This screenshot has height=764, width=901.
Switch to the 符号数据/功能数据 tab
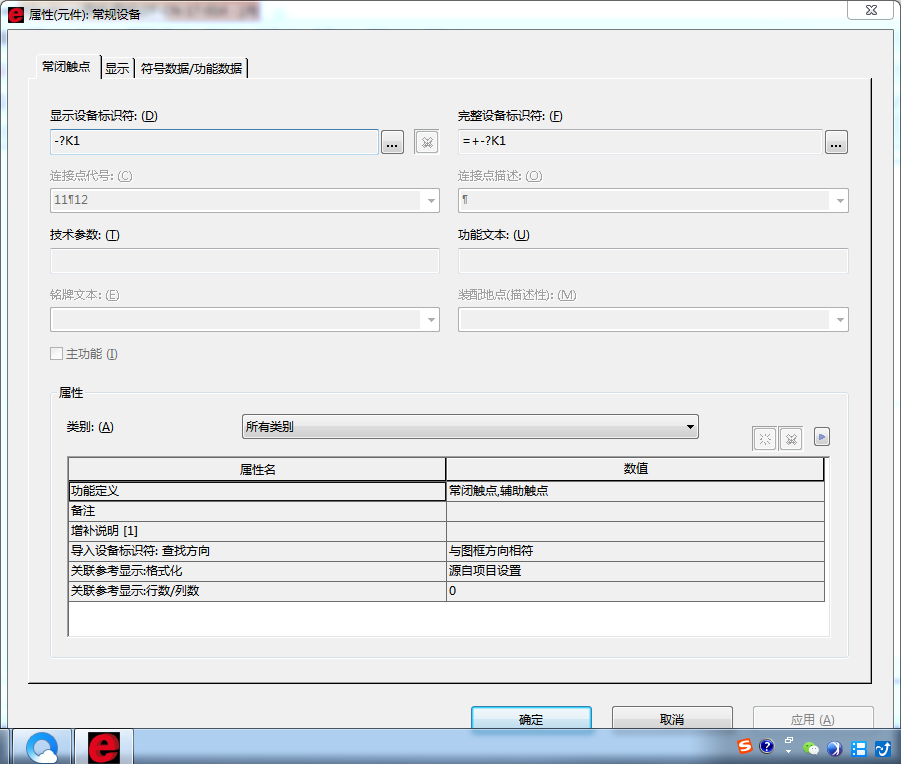click(191, 68)
